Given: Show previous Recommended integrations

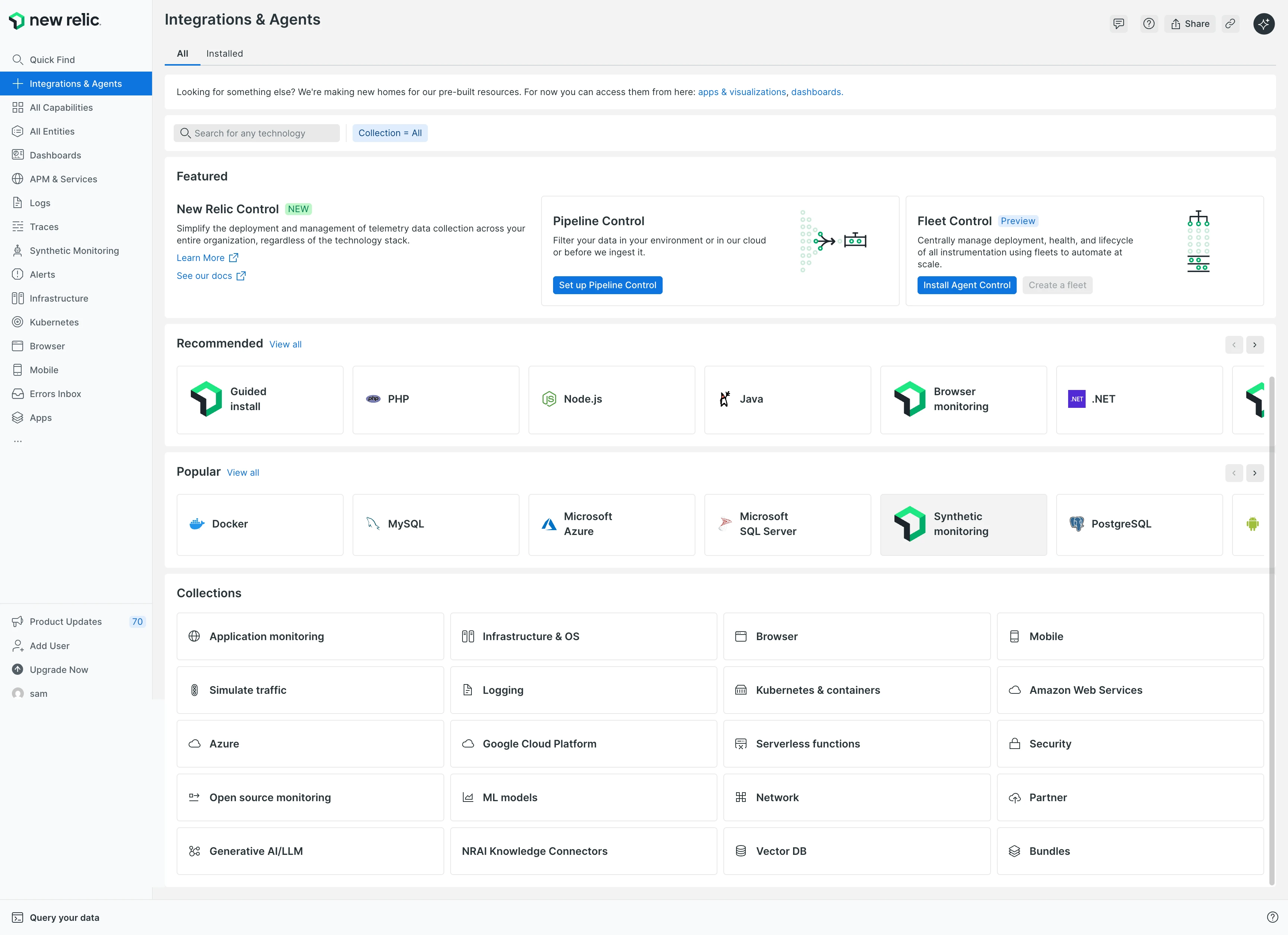Looking at the screenshot, I should 1234,345.
